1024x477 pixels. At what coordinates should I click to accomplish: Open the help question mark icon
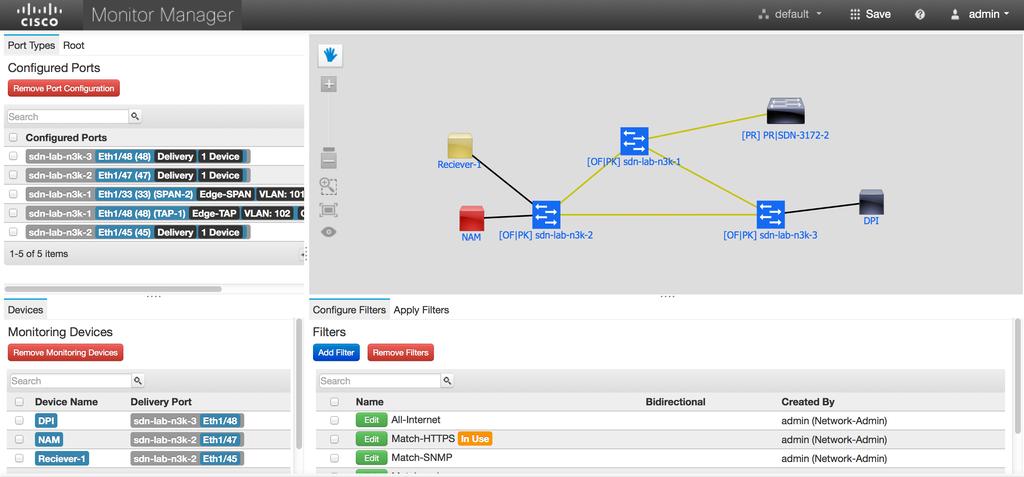point(920,14)
